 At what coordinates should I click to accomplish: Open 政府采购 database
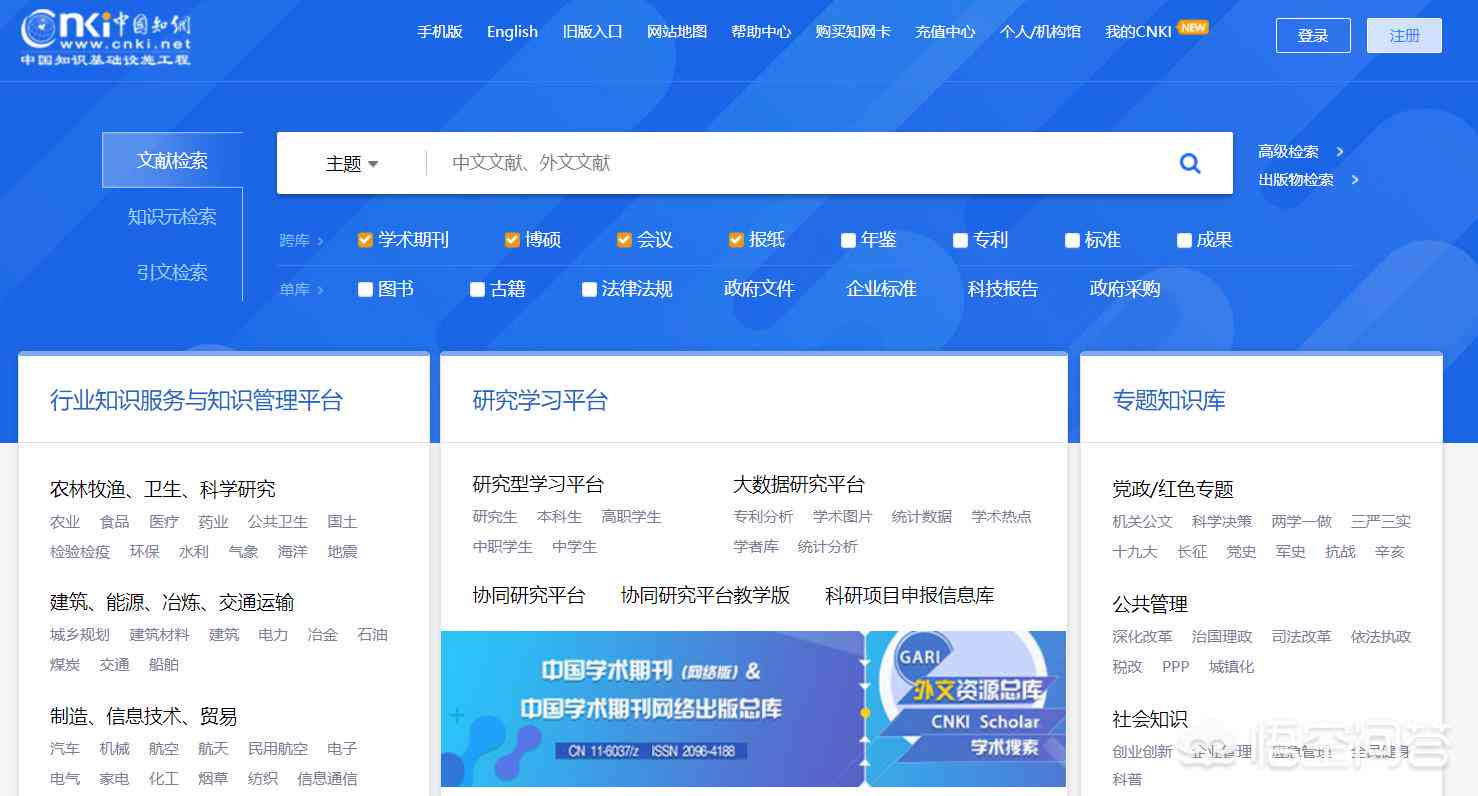(1125, 289)
